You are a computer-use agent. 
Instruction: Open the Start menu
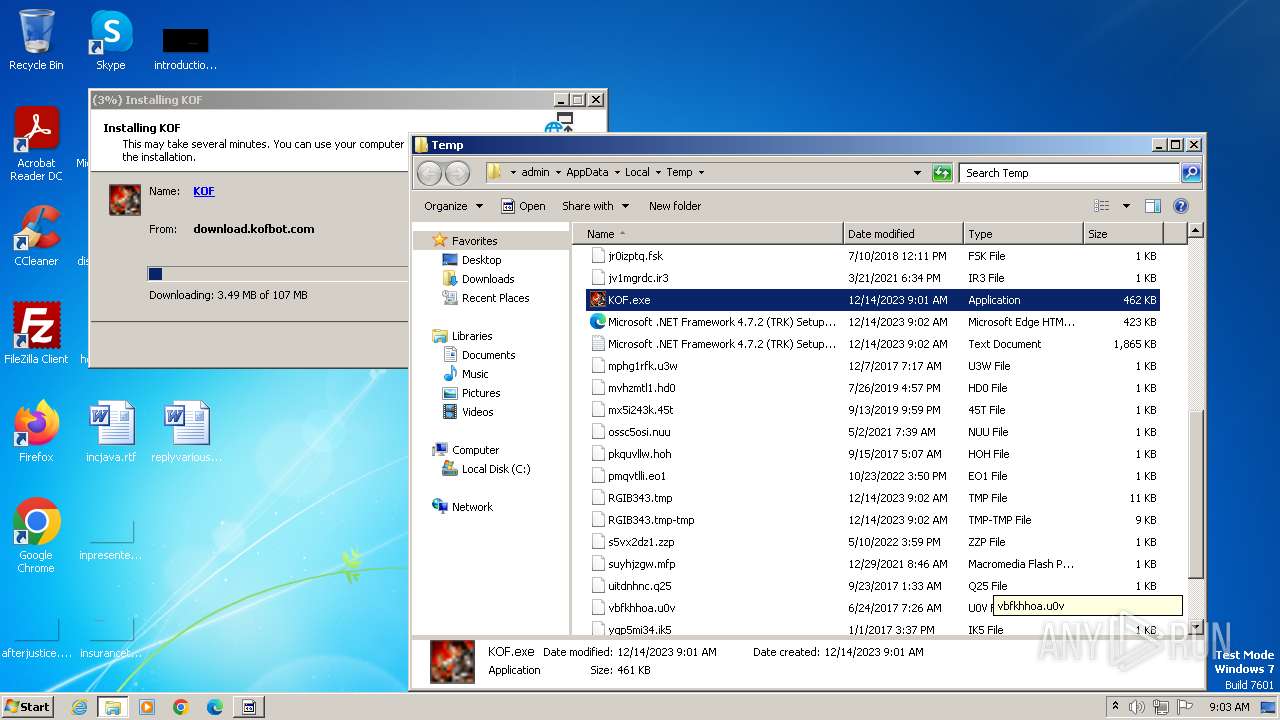28,707
